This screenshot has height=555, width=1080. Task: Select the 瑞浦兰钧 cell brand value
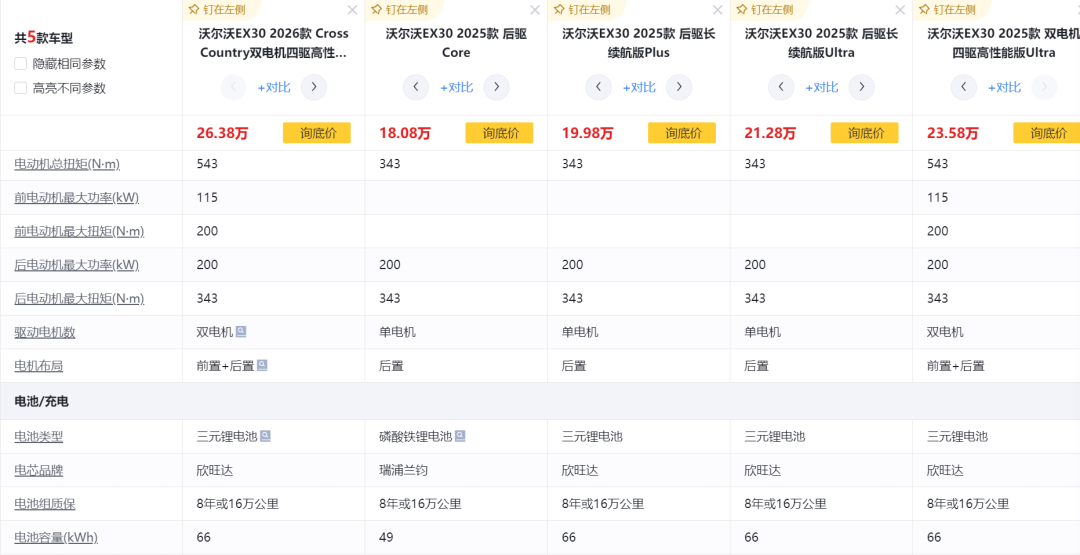(x=403, y=470)
